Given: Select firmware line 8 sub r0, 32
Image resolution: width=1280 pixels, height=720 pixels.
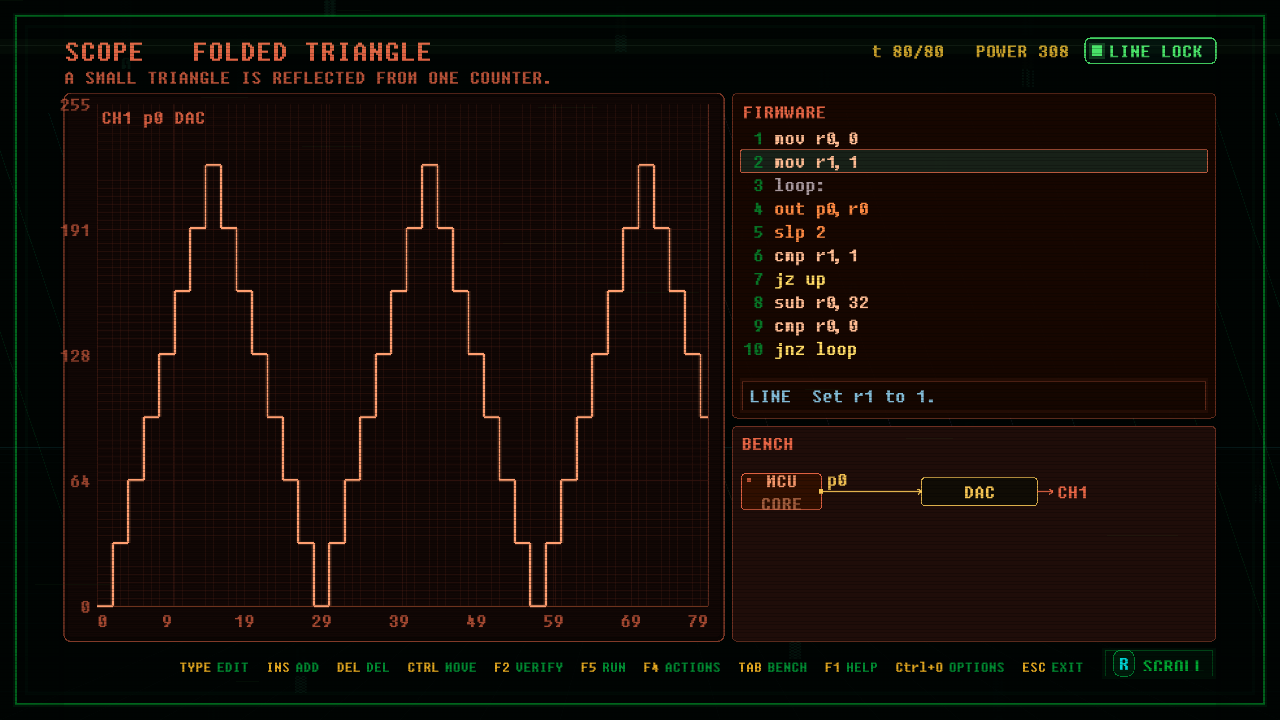Looking at the screenshot, I should 974,302.
